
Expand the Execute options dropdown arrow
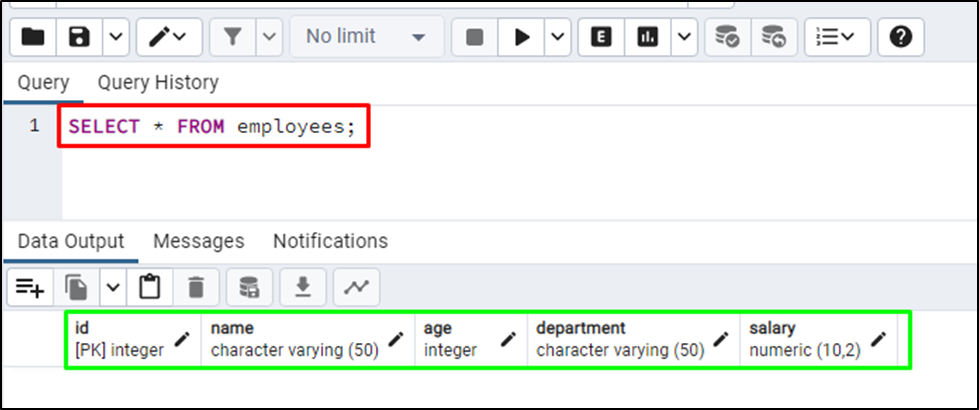click(556, 37)
